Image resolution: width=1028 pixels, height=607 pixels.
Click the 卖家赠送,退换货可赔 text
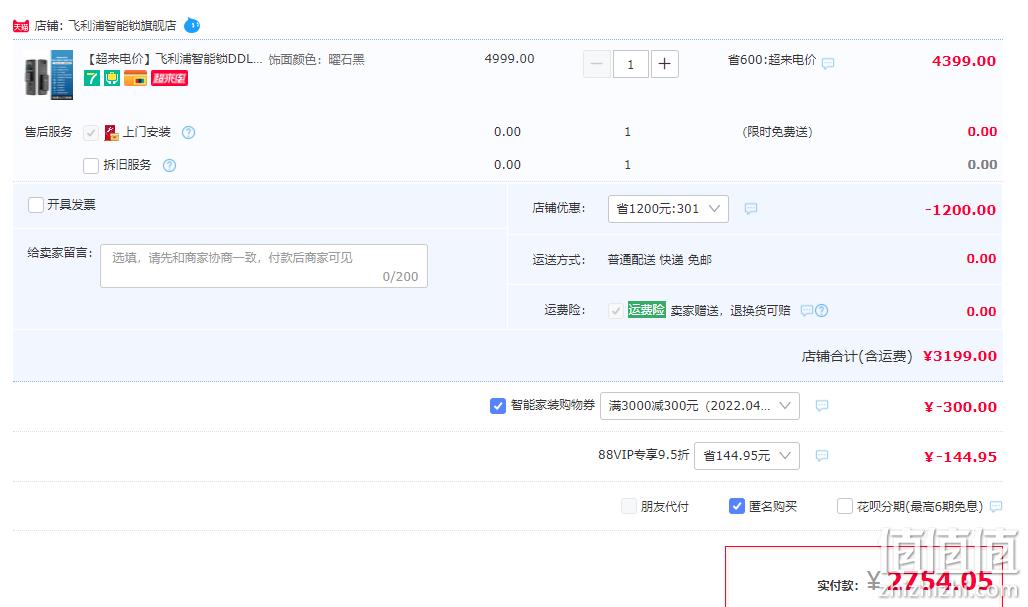click(730, 311)
